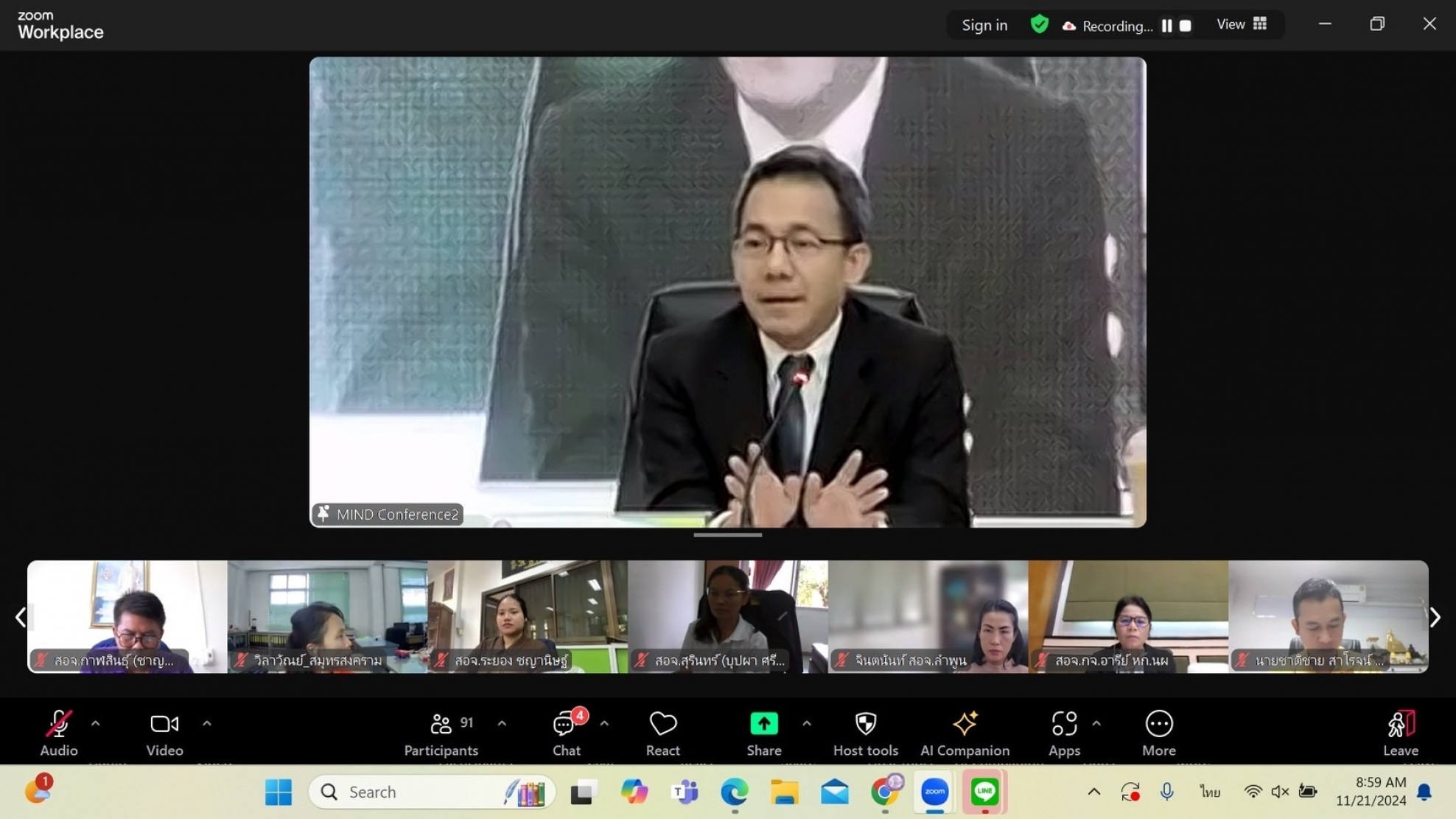
Task: Click the taskbar Search box
Action: [432, 792]
